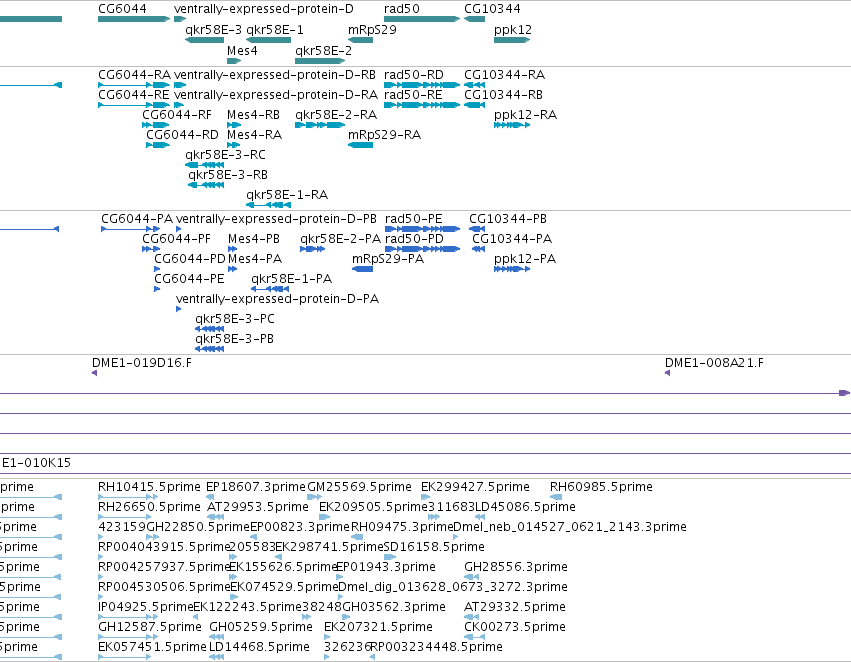
Task: Click the Mes4-RA transcript label
Action: tap(255, 135)
